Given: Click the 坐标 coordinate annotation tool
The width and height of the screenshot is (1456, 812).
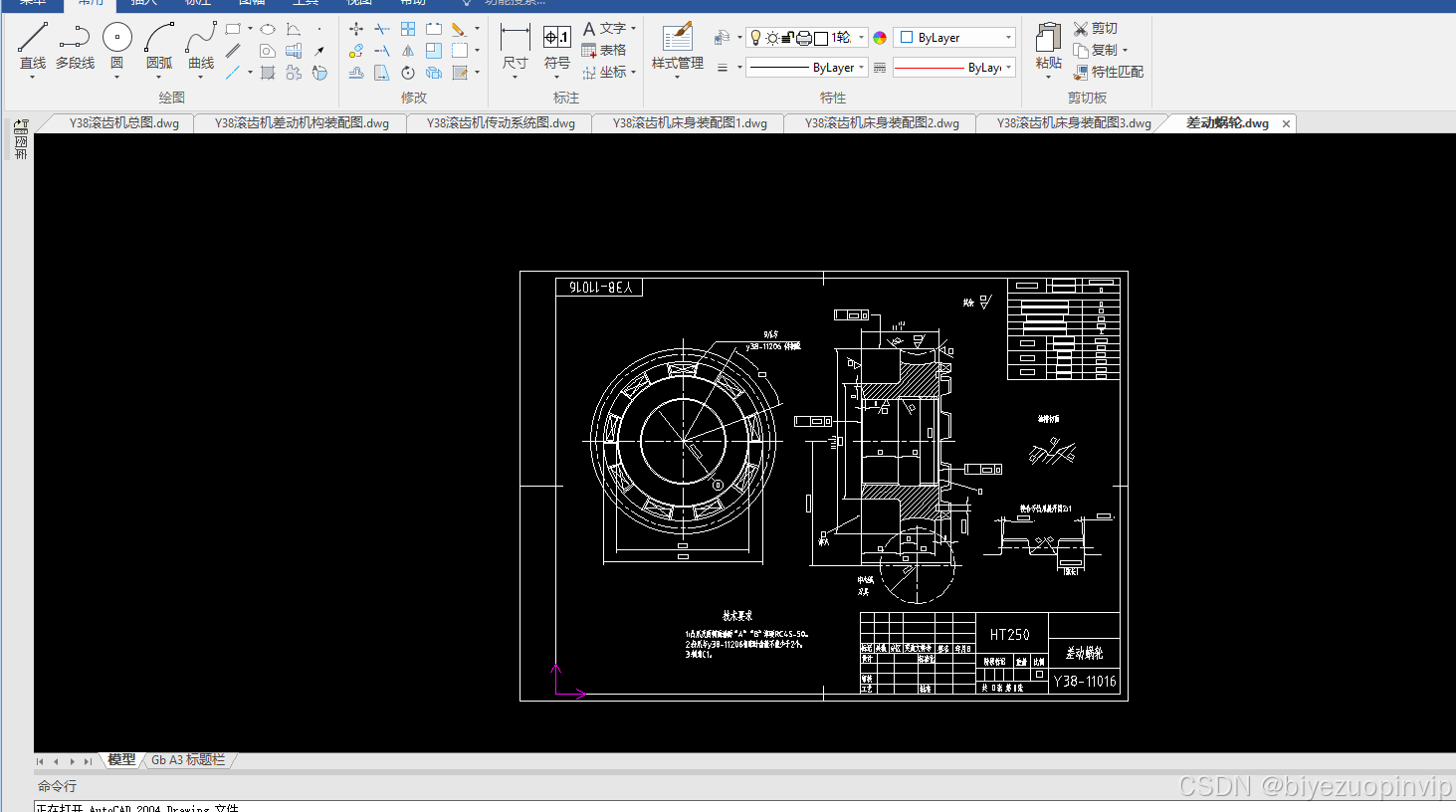Looking at the screenshot, I should [604, 72].
